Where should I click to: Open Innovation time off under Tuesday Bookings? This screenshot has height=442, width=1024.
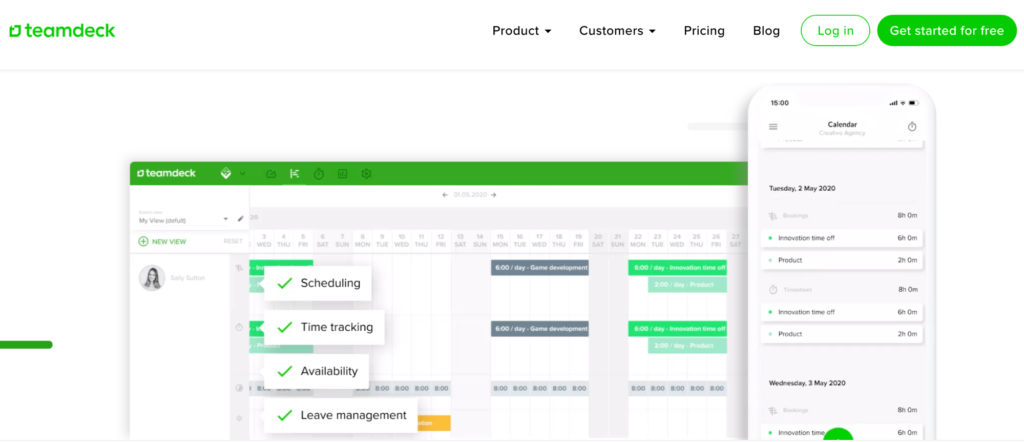click(x=842, y=238)
